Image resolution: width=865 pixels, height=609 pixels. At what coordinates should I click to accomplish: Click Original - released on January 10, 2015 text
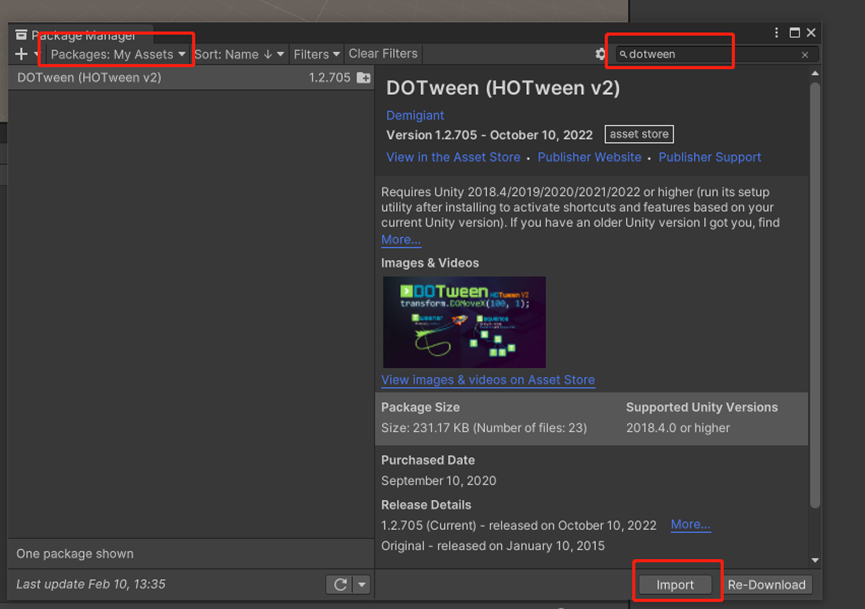tap(493, 546)
